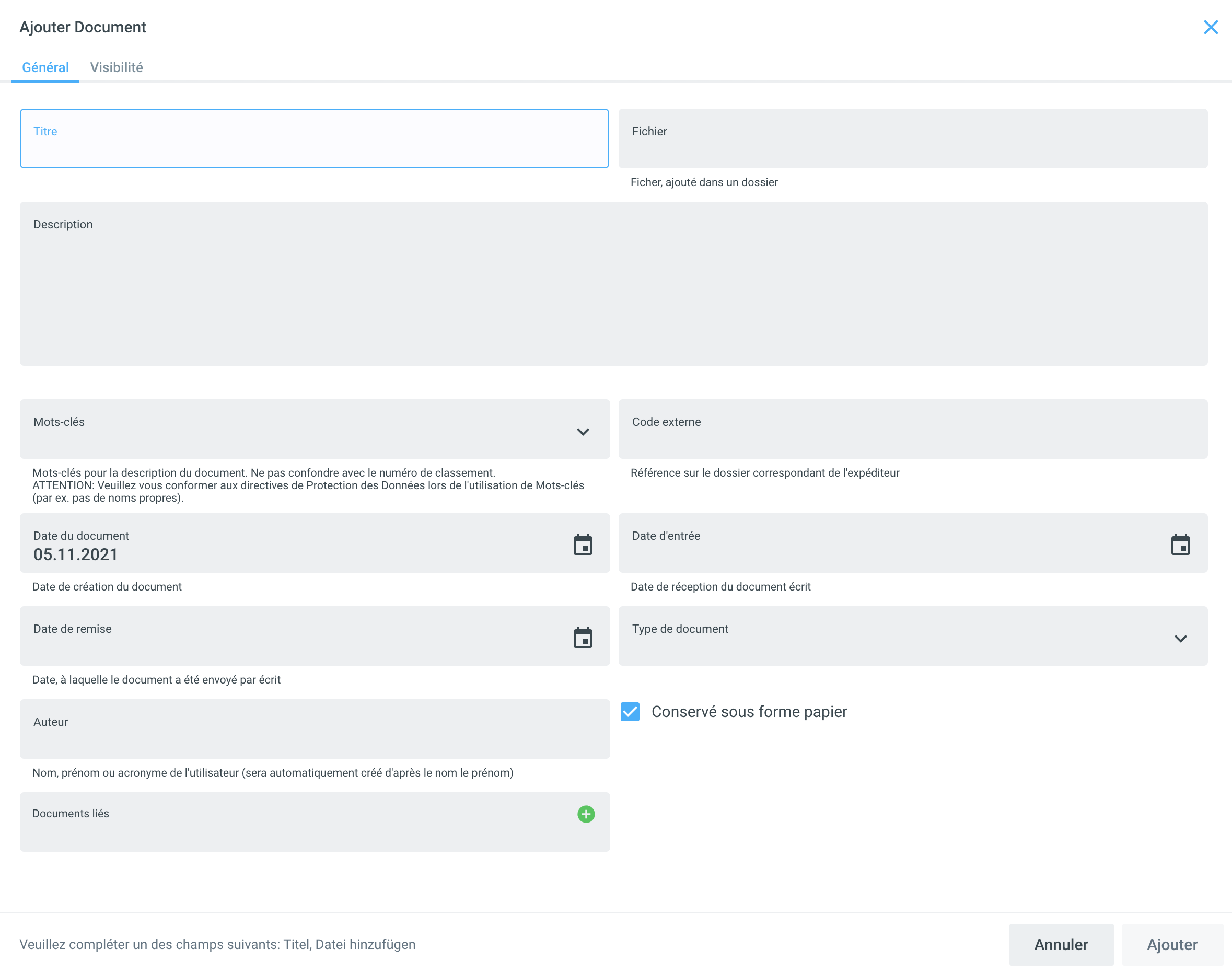
Task: Click the 05.11.2021 date value
Action: coord(76,554)
